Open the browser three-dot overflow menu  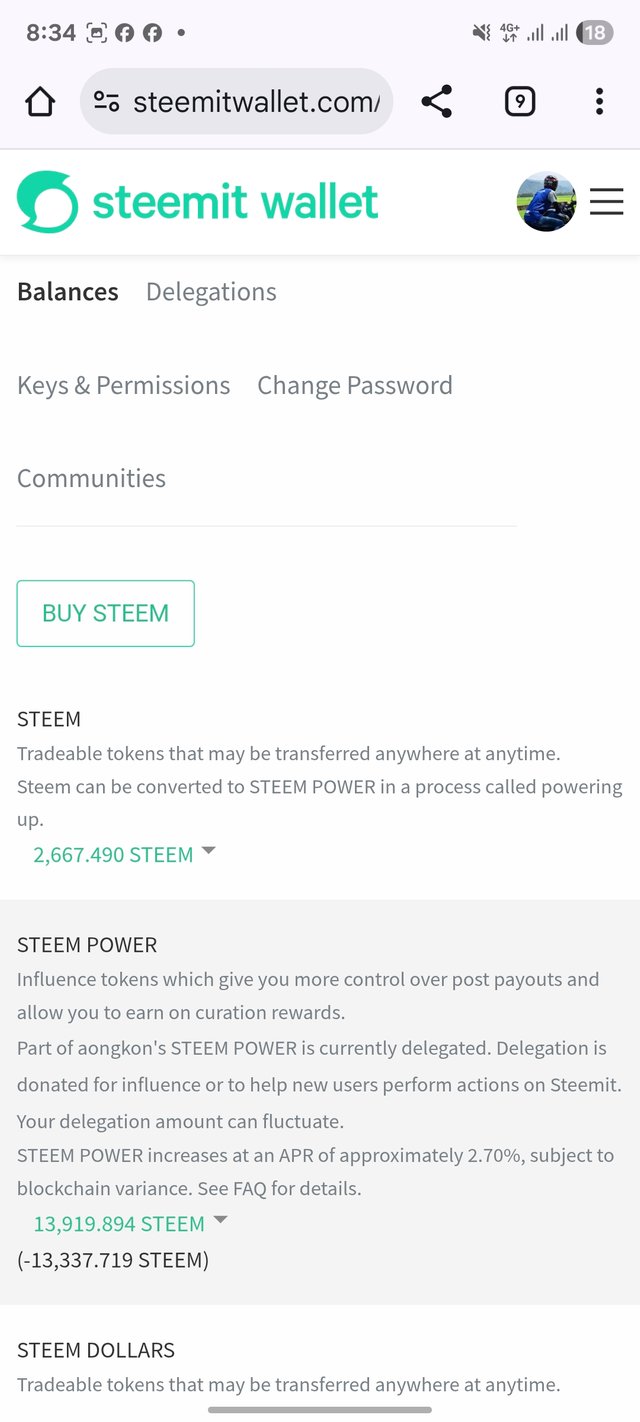point(599,101)
